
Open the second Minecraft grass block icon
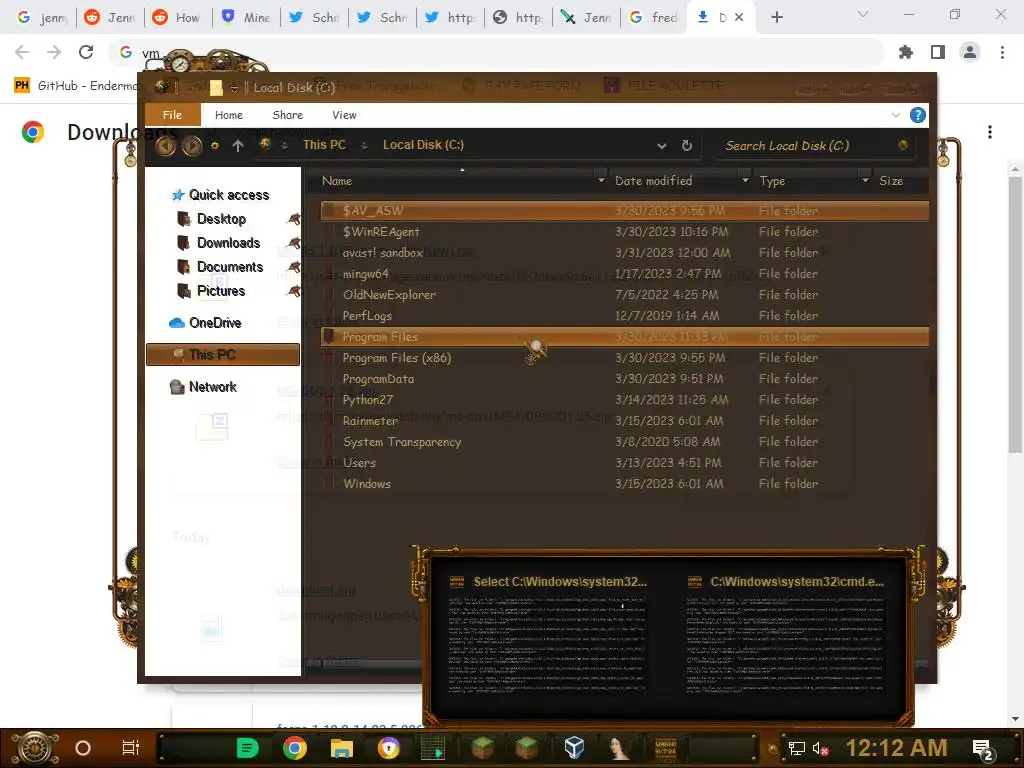point(527,748)
